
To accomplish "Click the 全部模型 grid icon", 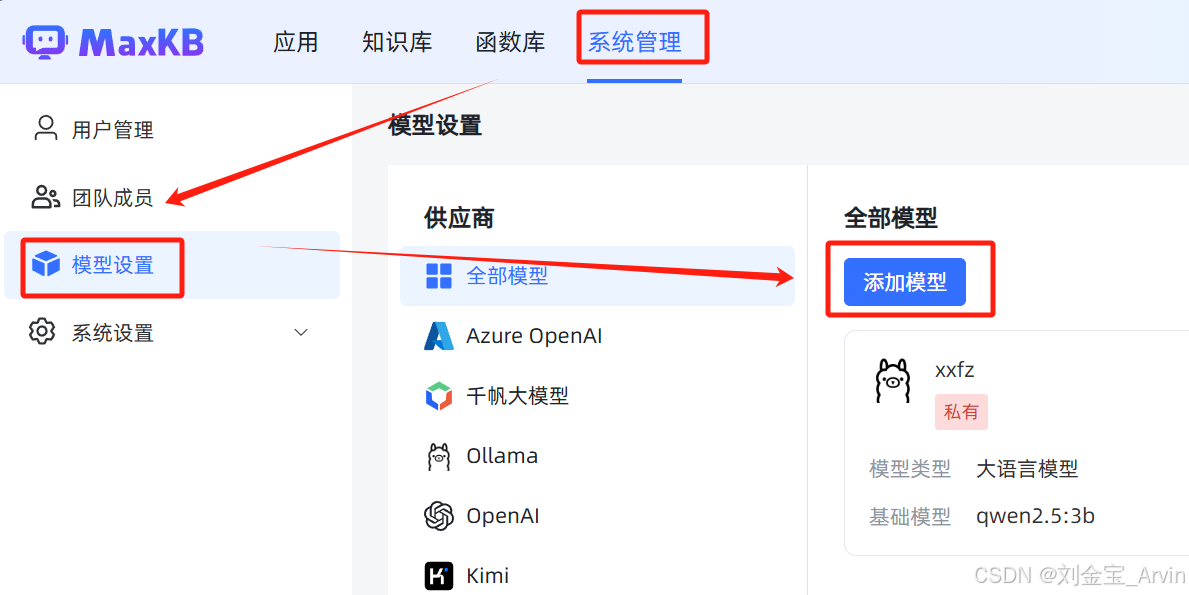I will (x=439, y=276).
